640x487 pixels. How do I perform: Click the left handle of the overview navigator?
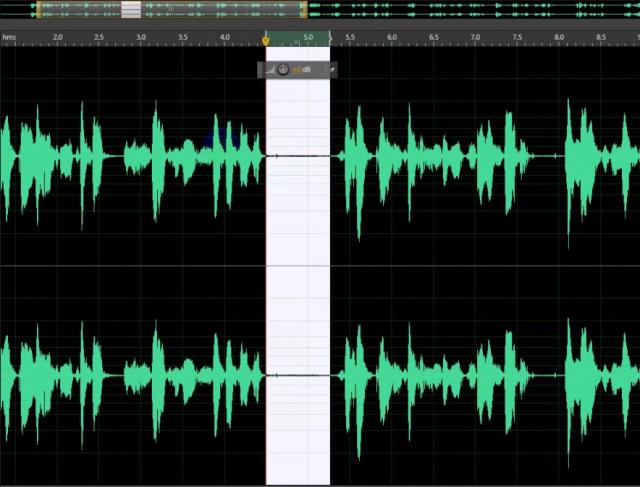pyautogui.click(x=35, y=10)
